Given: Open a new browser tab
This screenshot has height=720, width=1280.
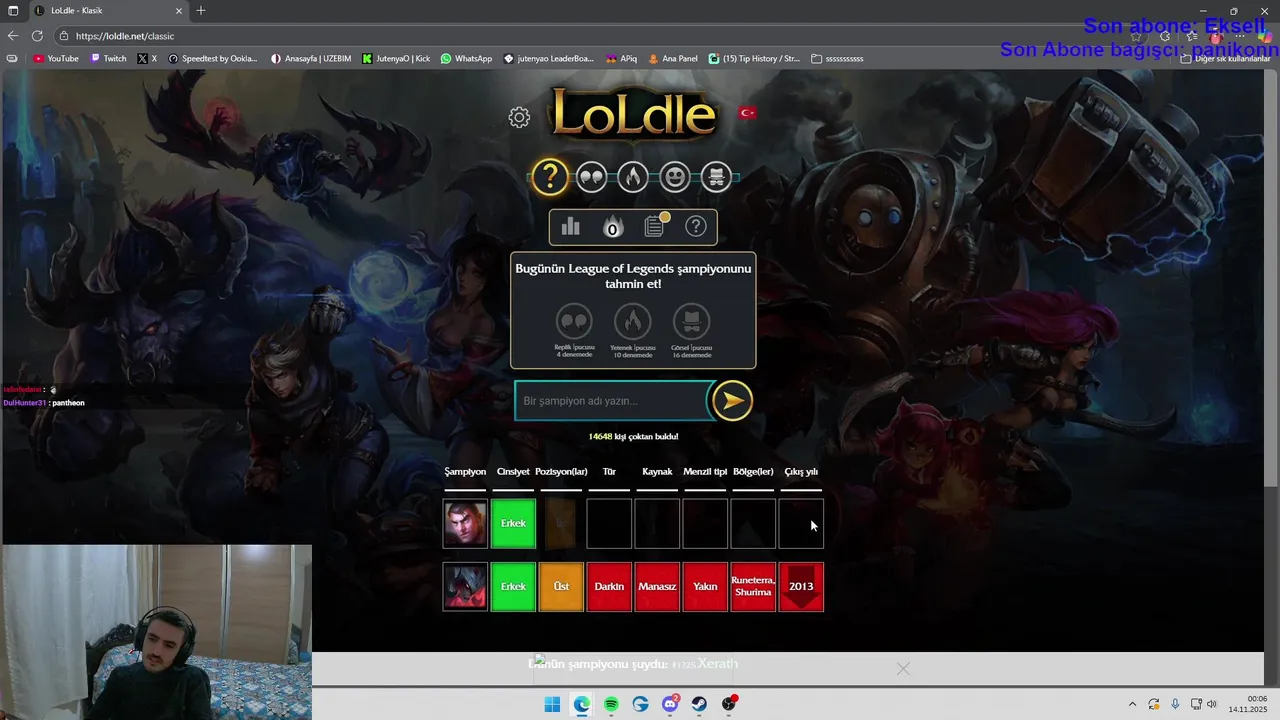Looking at the screenshot, I should [201, 11].
